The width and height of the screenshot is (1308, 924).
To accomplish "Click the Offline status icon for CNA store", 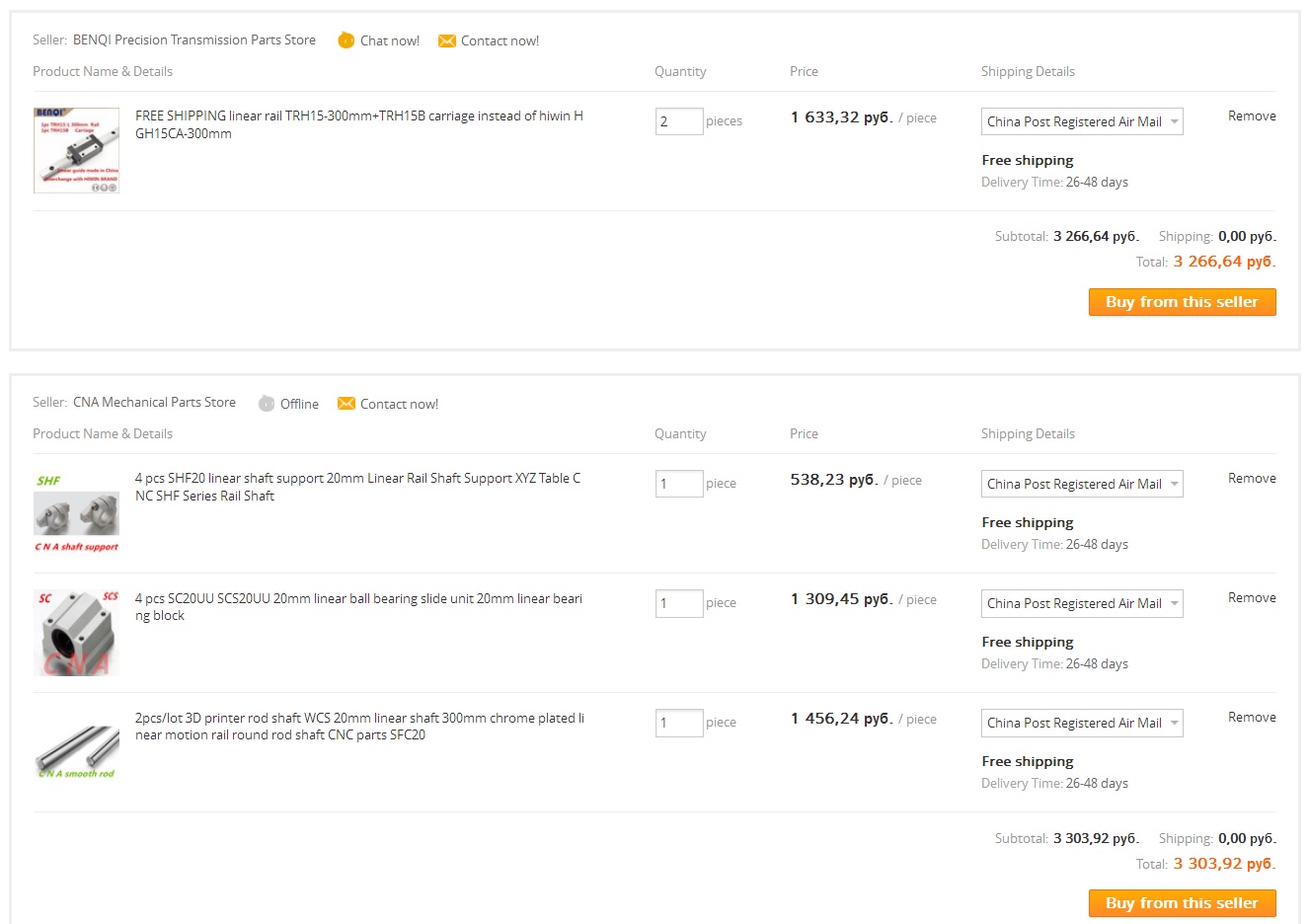I will tap(266, 403).
